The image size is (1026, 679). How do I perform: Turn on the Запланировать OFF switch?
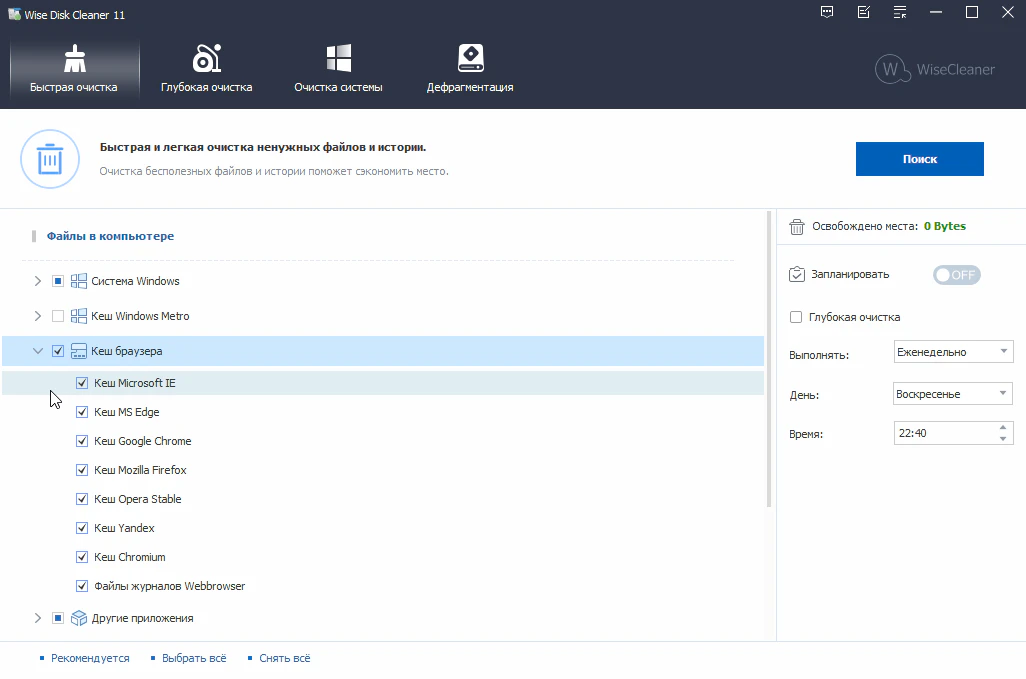click(956, 275)
